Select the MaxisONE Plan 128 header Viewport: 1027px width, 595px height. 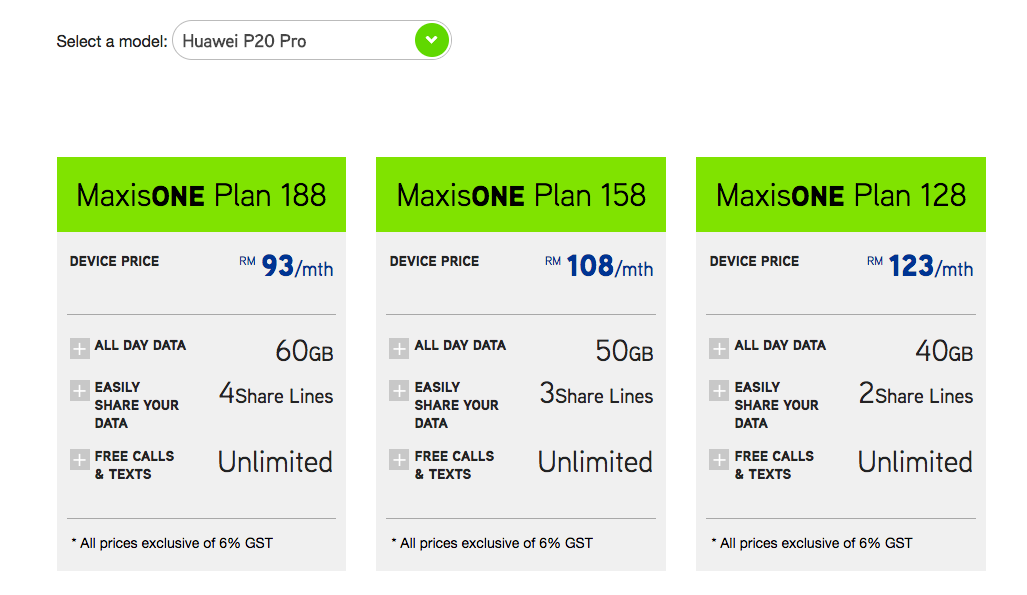pos(840,195)
